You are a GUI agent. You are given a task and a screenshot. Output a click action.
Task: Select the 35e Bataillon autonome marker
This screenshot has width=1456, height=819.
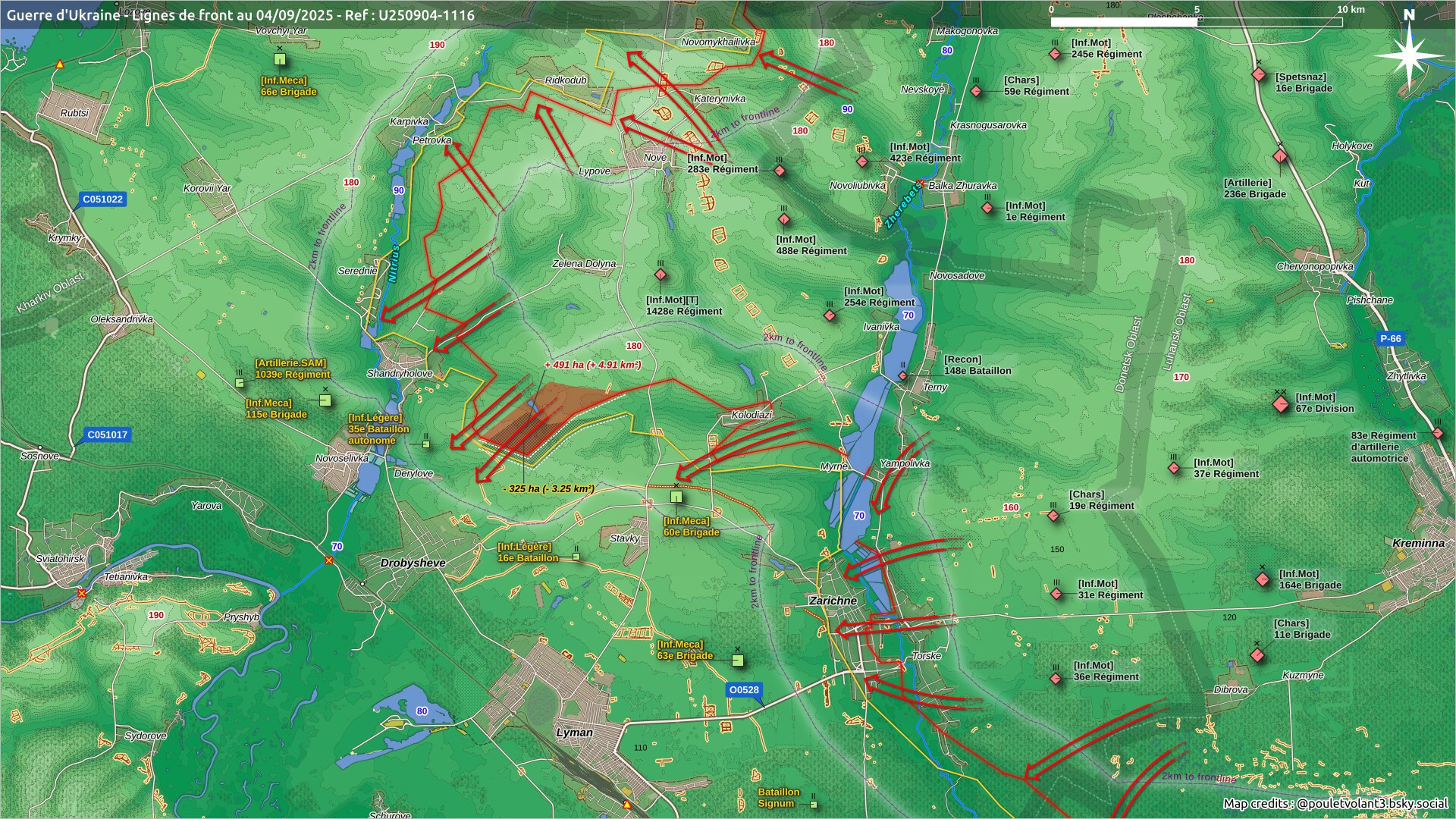(426, 444)
